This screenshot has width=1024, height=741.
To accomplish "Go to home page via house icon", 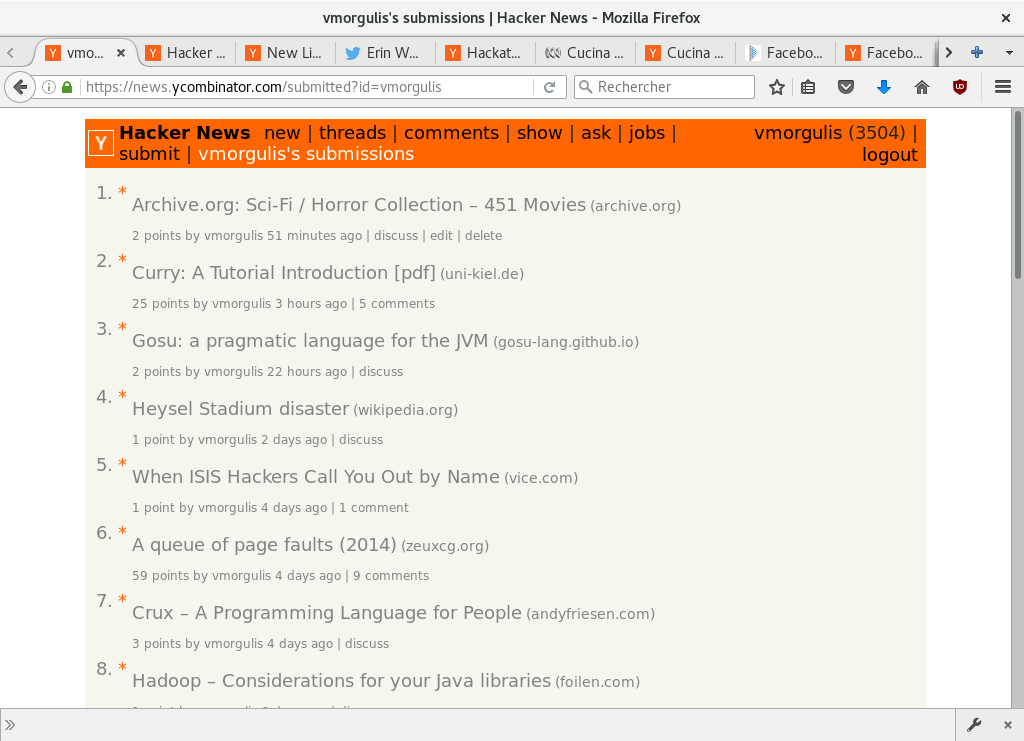I will (921, 87).
